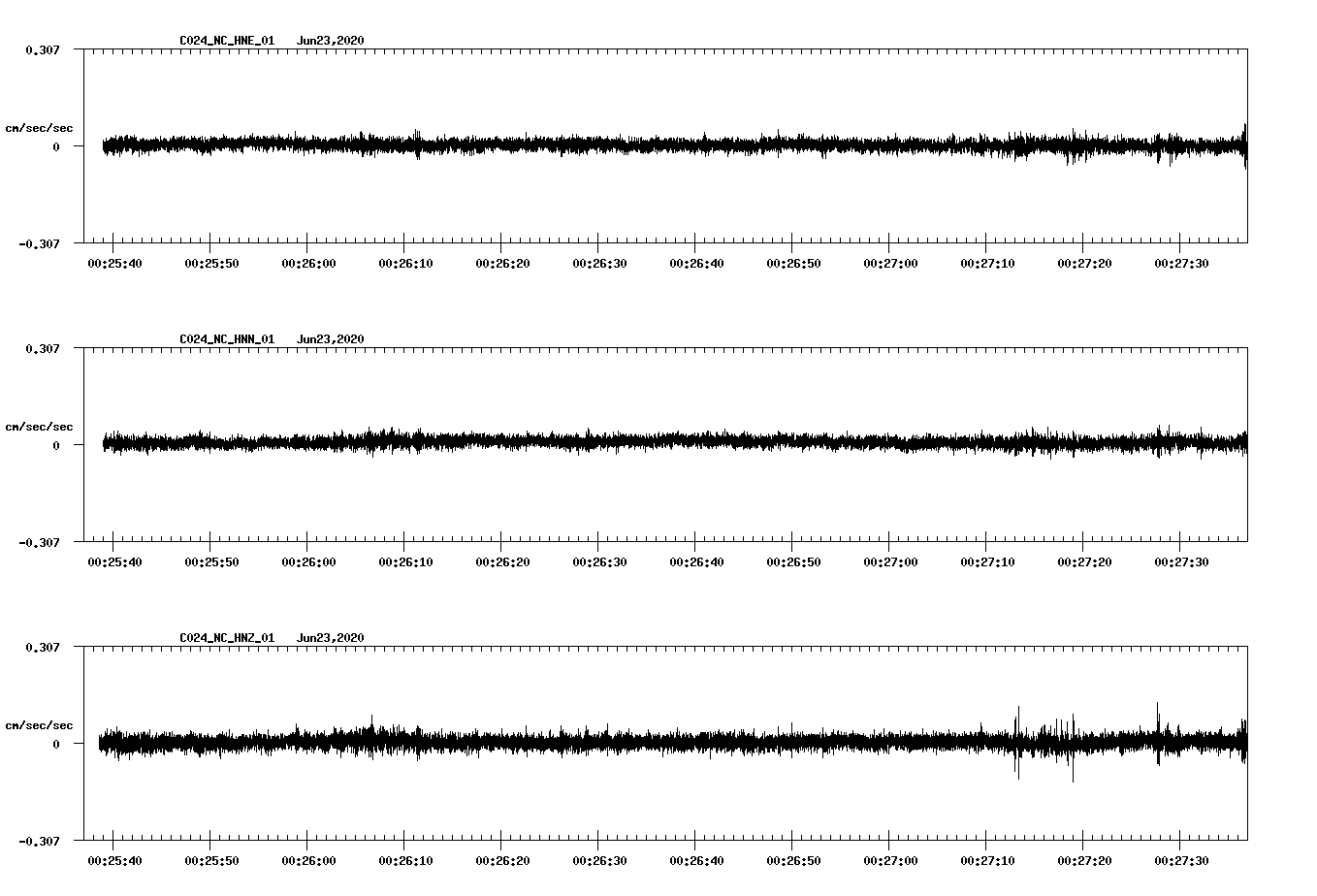1317x896 pixels.
Task: Select time label 00:26:50 under HNE plot
Action: [793, 264]
